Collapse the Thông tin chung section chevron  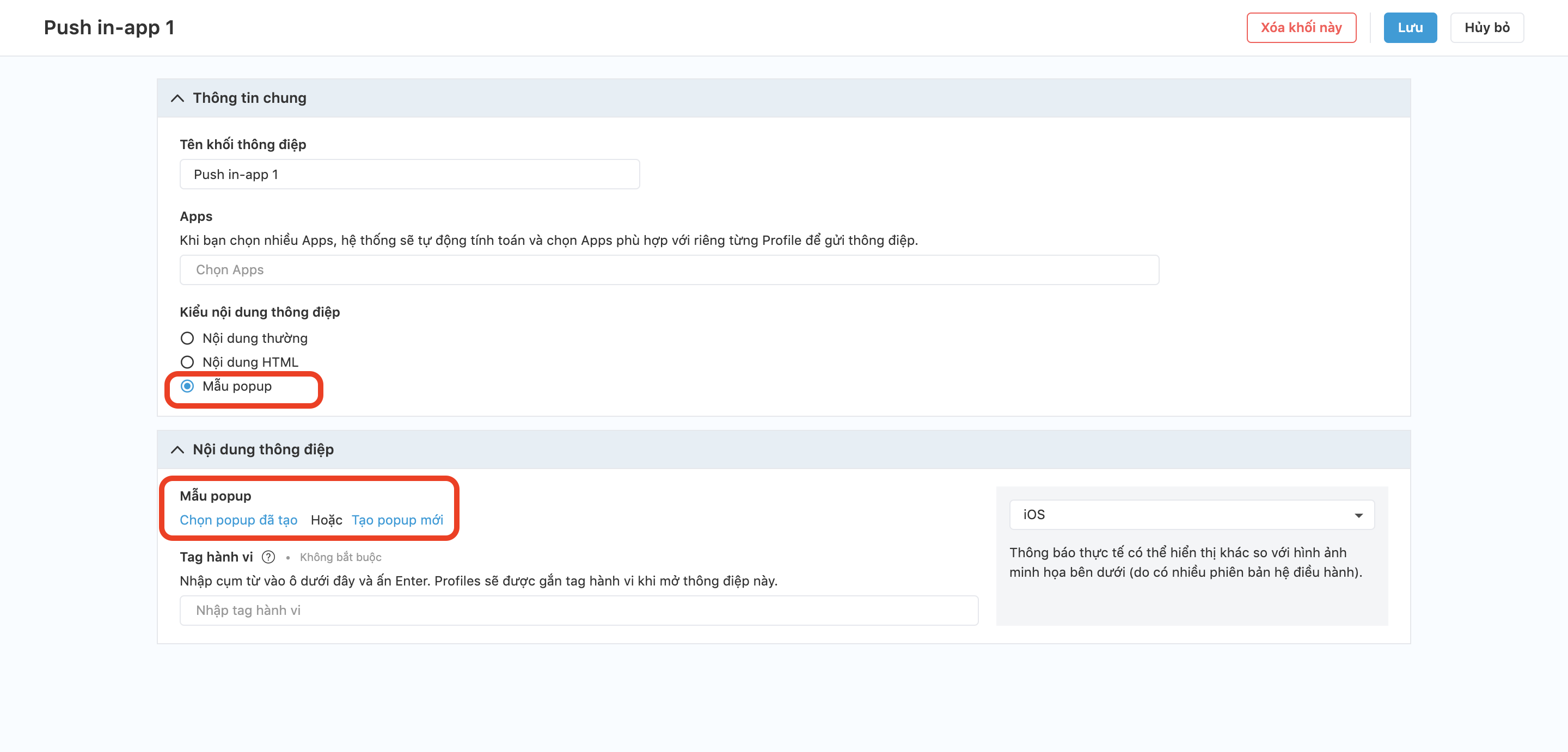point(177,98)
